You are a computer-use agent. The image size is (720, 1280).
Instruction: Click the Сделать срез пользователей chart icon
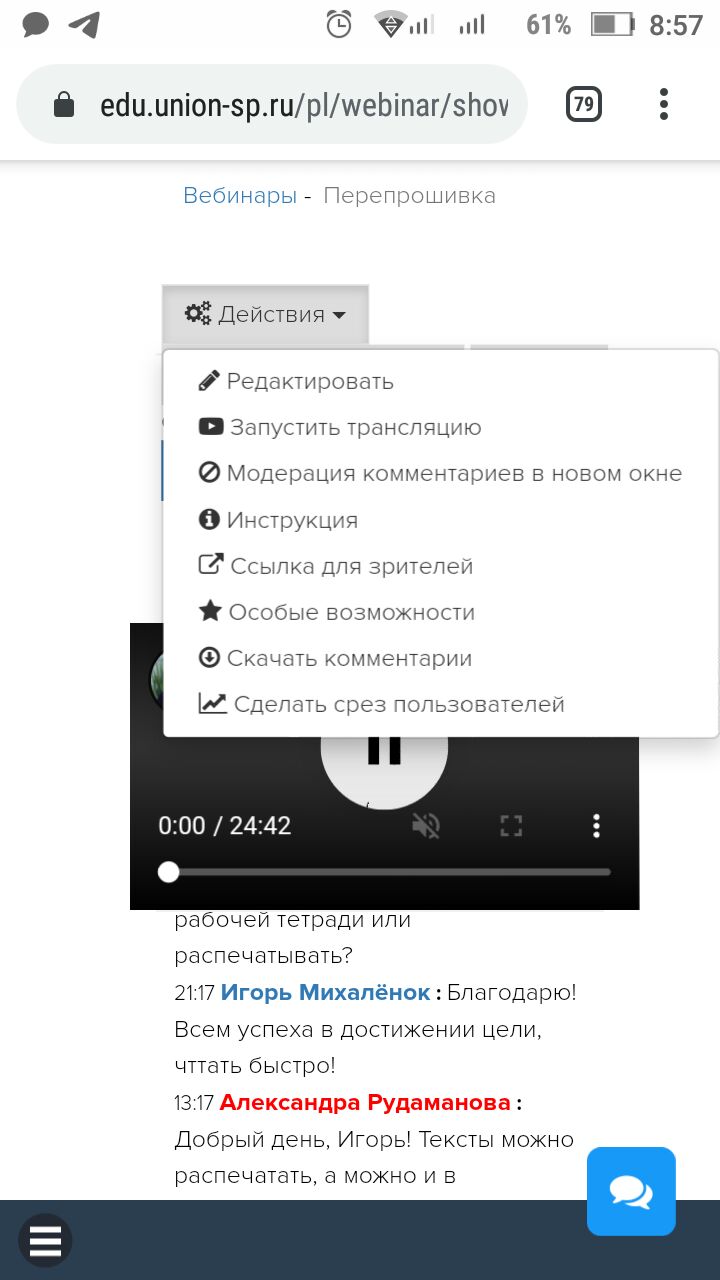[x=212, y=704]
